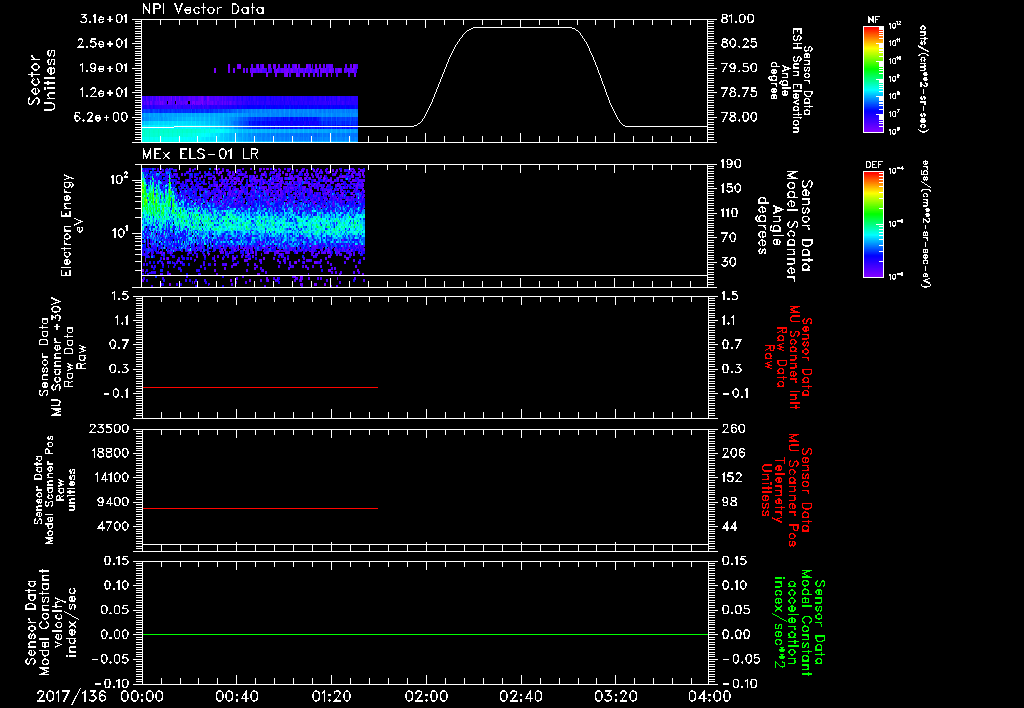This screenshot has width=1024, height=708.
Task: Click the NF rainbow color bar
Action: coord(874,78)
